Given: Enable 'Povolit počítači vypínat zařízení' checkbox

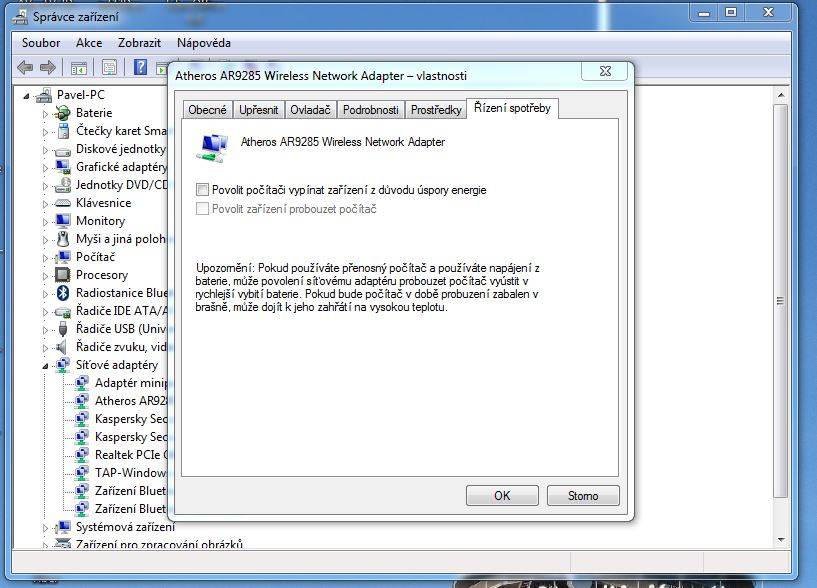Looking at the screenshot, I should (202, 190).
